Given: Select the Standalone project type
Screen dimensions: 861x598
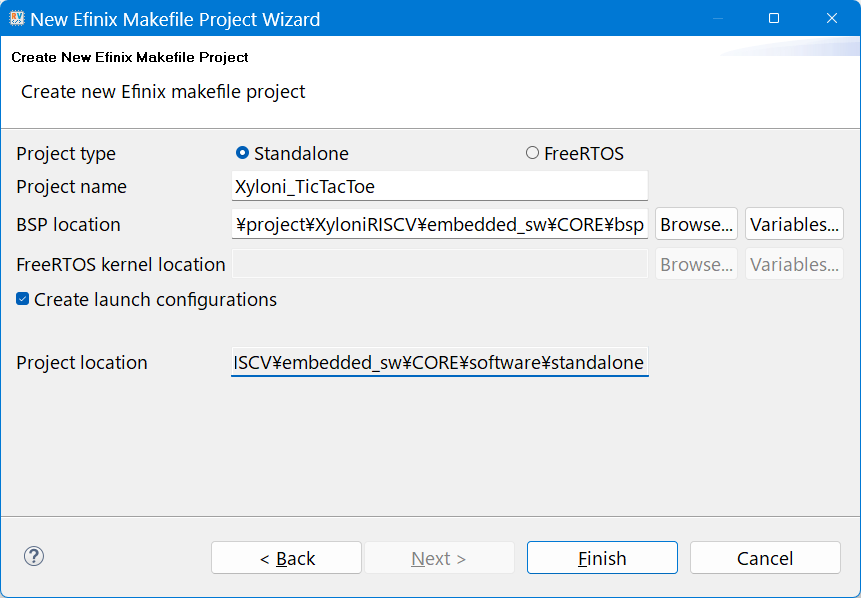Looking at the screenshot, I should coord(242,153).
